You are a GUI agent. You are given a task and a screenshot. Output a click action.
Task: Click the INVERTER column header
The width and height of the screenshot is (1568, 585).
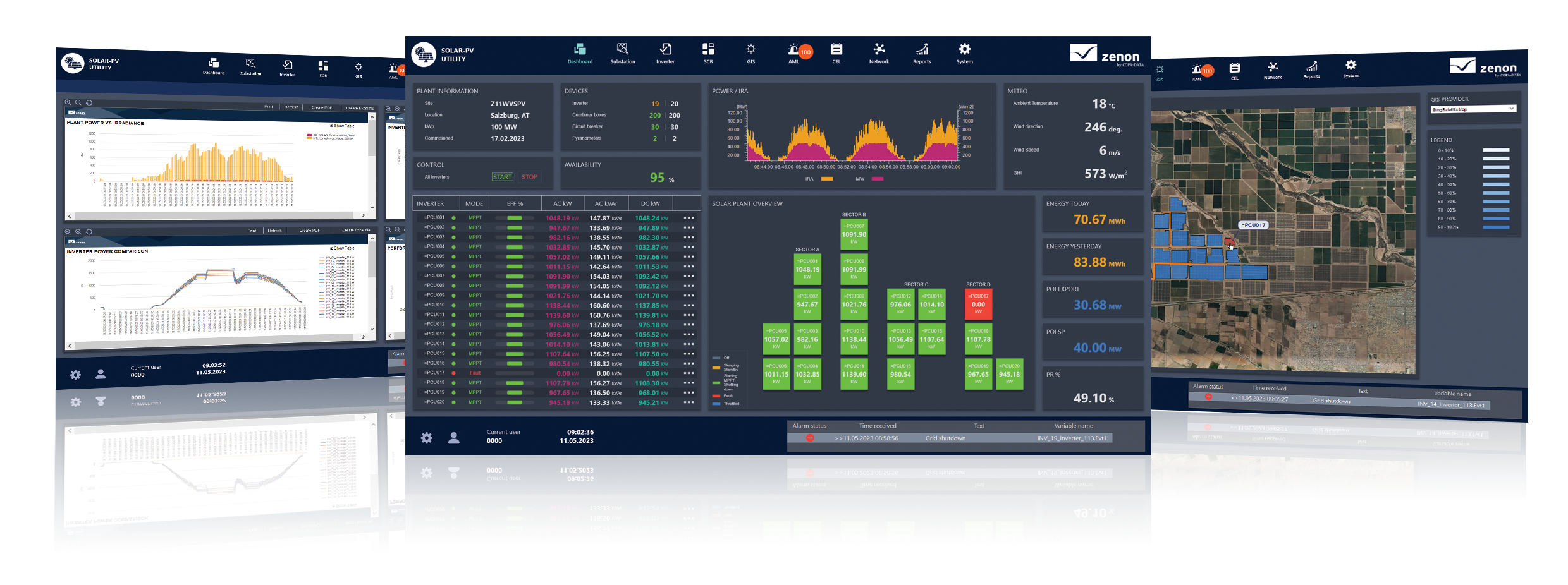point(436,203)
